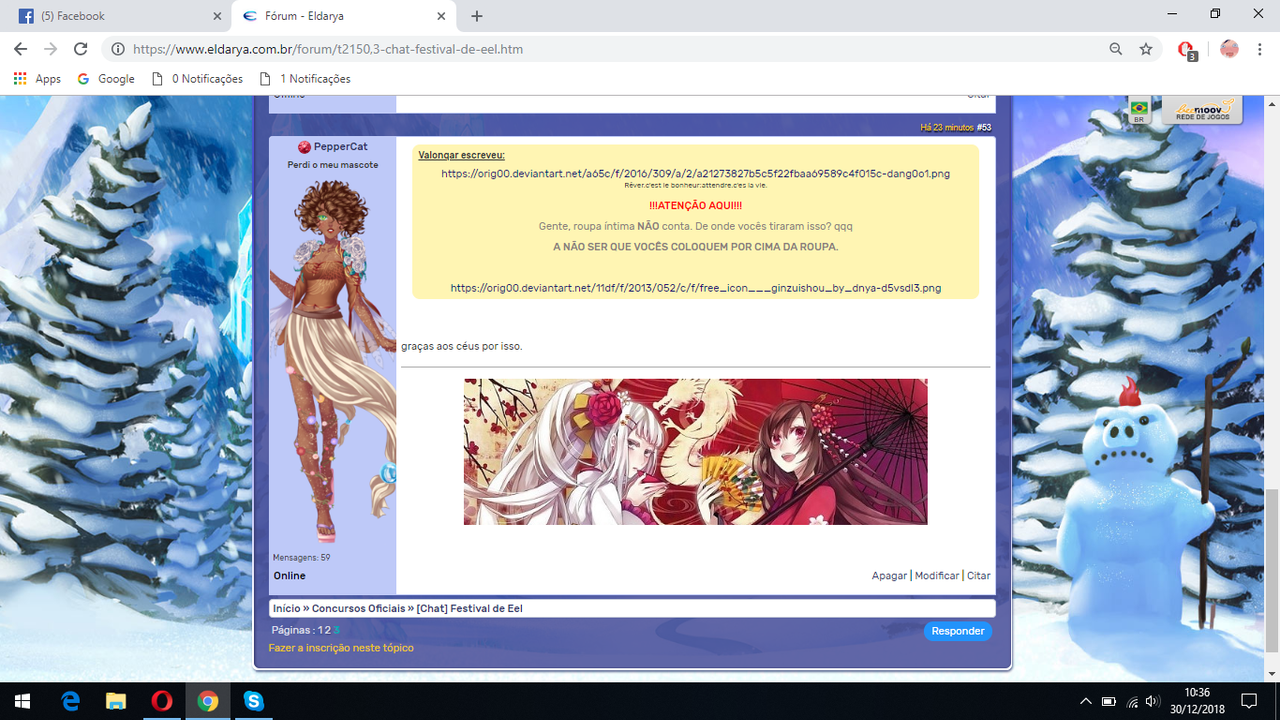Open the Opera-style extension with badge 3
The image size is (1280, 720).
1186,50
